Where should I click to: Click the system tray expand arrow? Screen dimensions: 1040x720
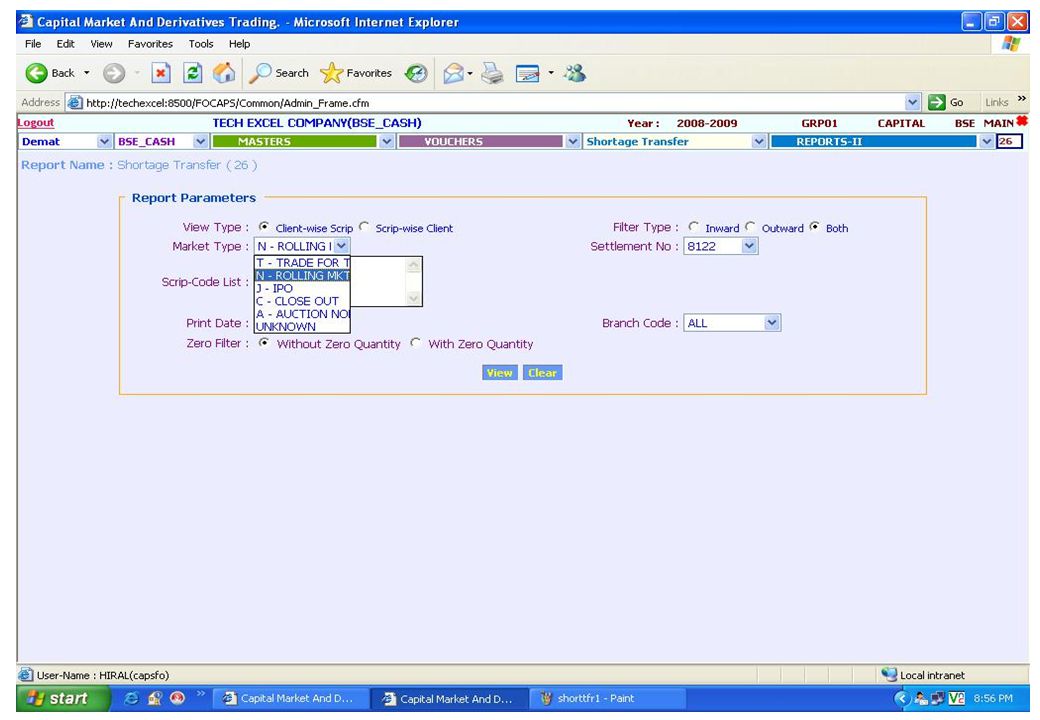pyautogui.click(x=901, y=698)
